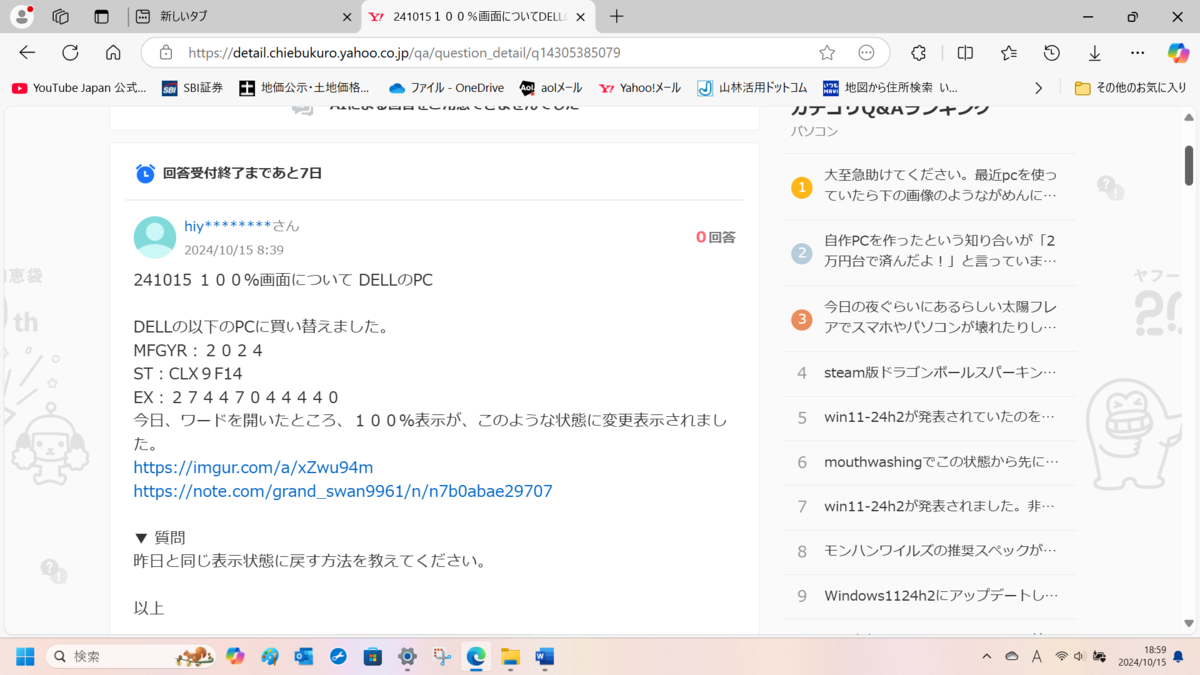Viewport: 1200px width, 675px height.
Task: Open the notification bell icon
Action: 1178,657
